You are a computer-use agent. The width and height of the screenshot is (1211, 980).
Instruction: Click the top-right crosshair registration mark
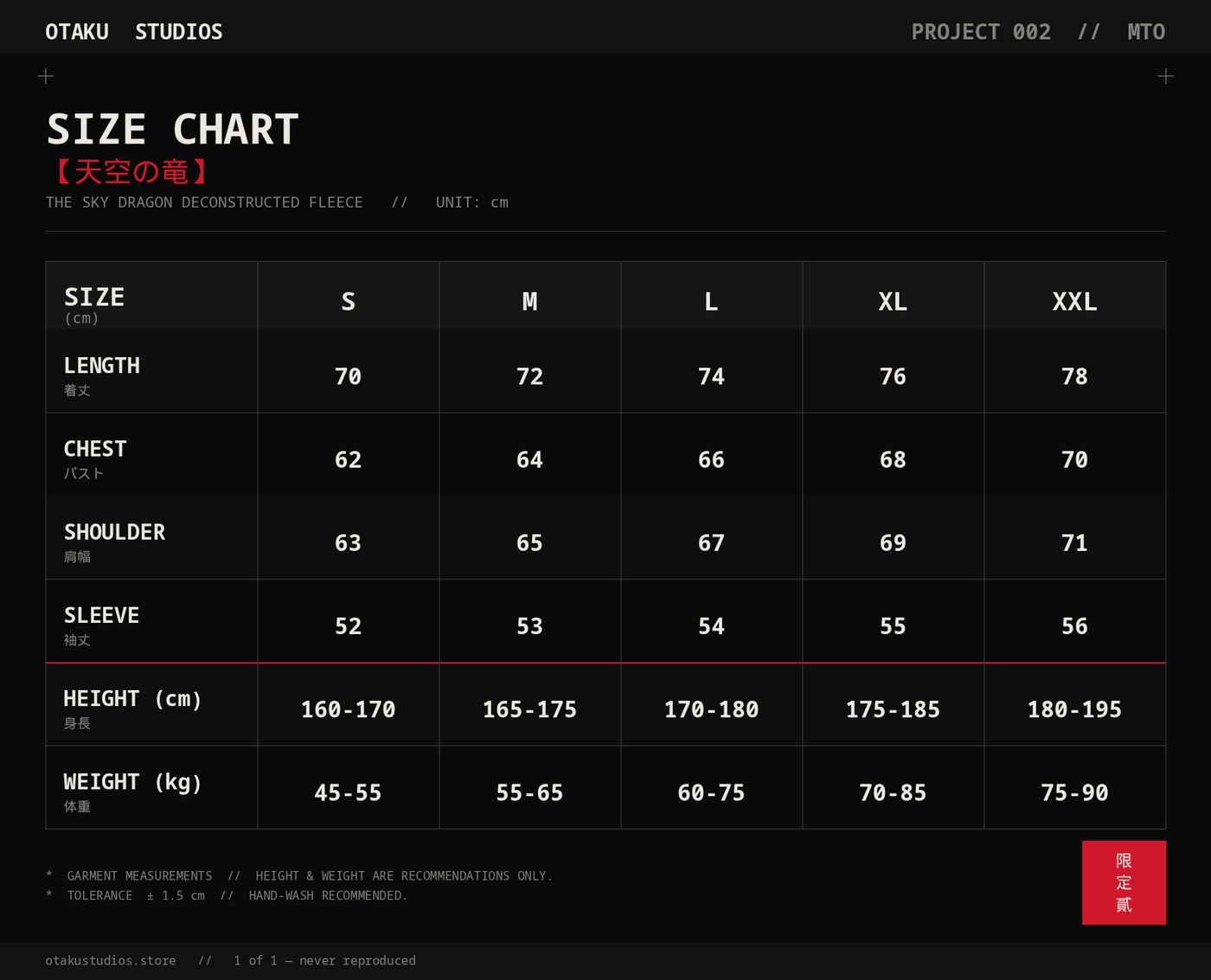1166,76
